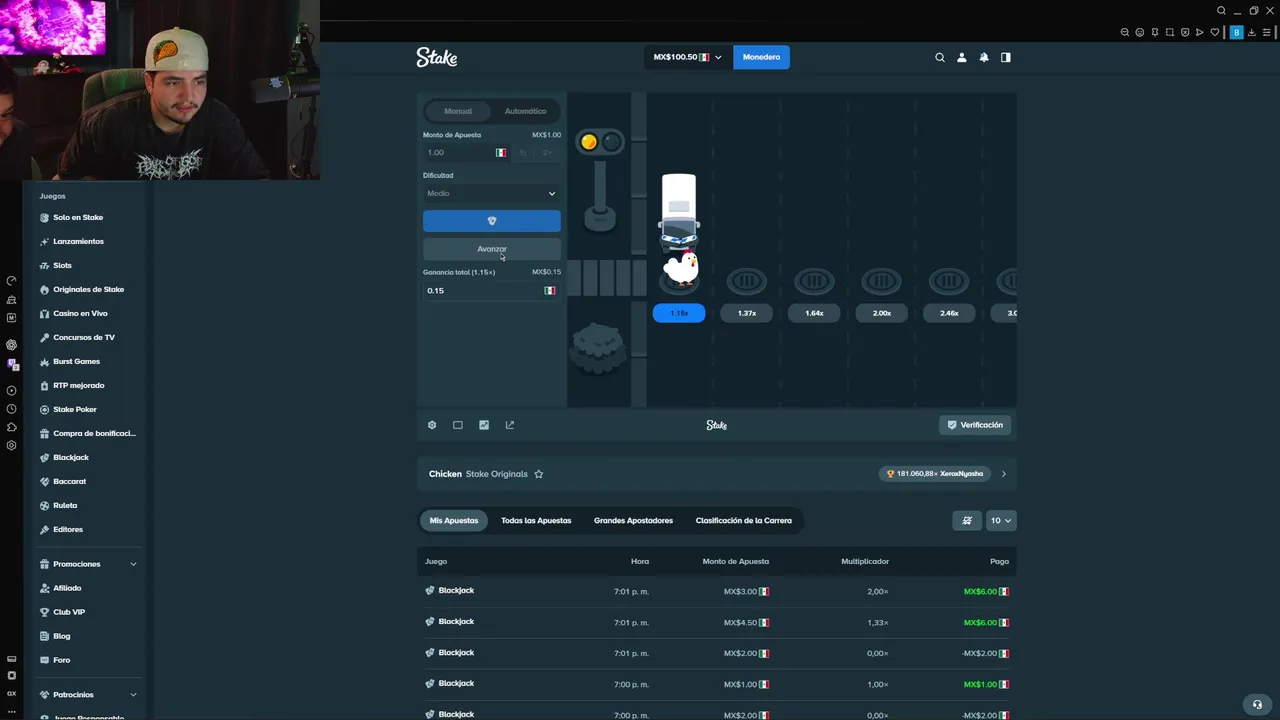Switch to Clasificación de la Carrera tab
Image resolution: width=1280 pixels, height=720 pixels.
(744, 520)
